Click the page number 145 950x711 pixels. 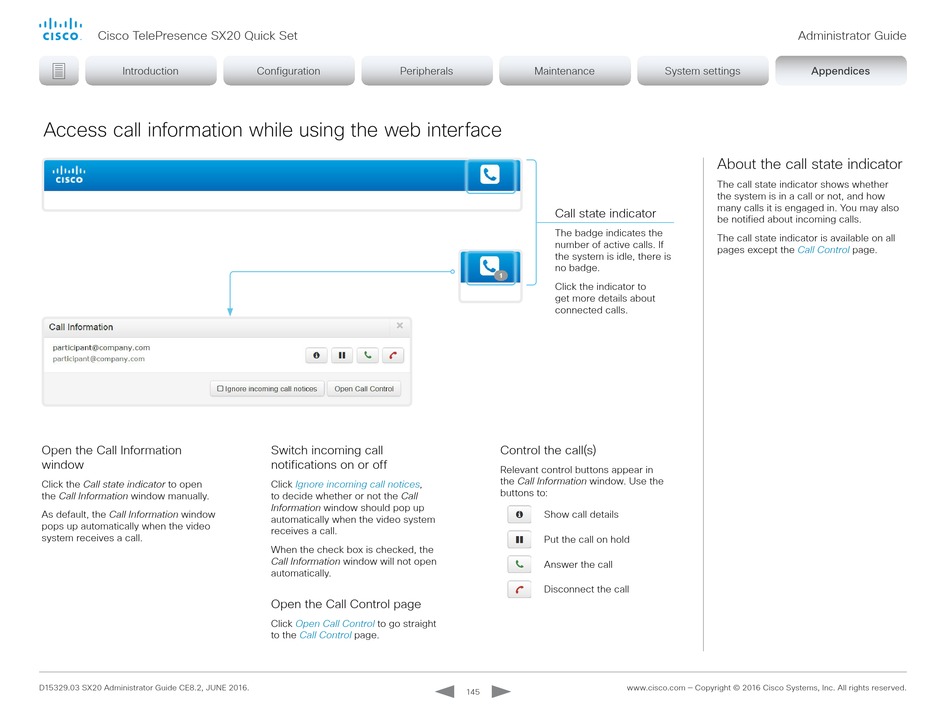coord(473,692)
